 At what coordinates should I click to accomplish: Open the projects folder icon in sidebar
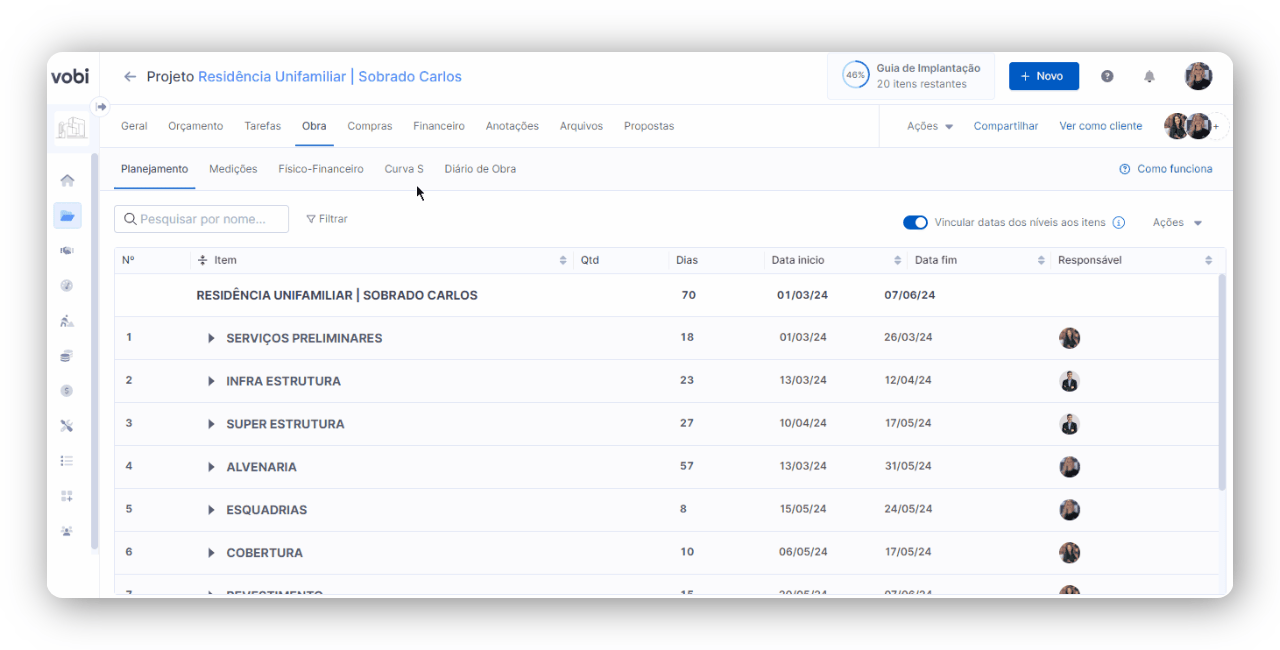(67, 216)
